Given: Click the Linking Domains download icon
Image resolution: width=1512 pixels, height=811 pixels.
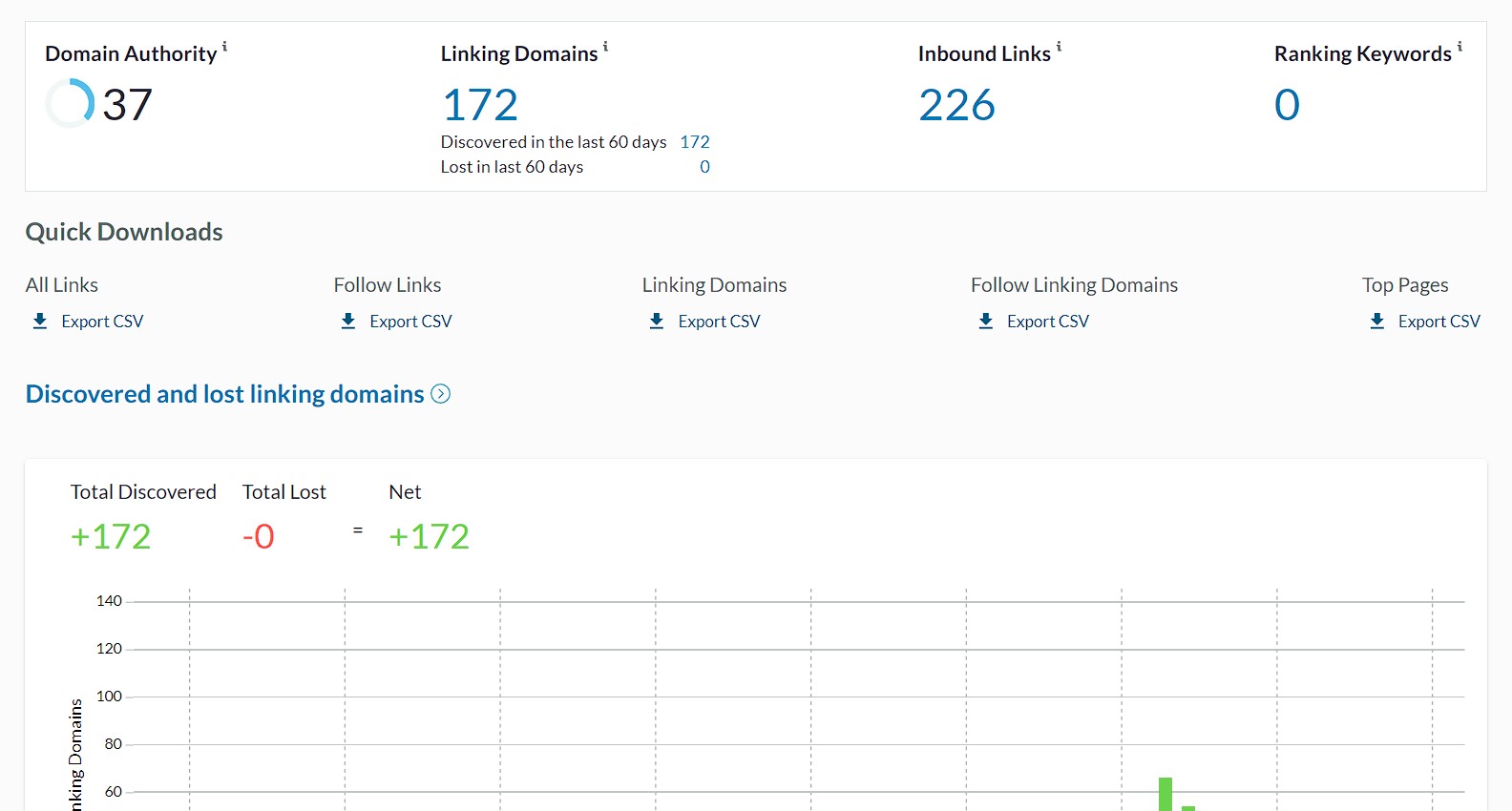Looking at the screenshot, I should coord(657,321).
